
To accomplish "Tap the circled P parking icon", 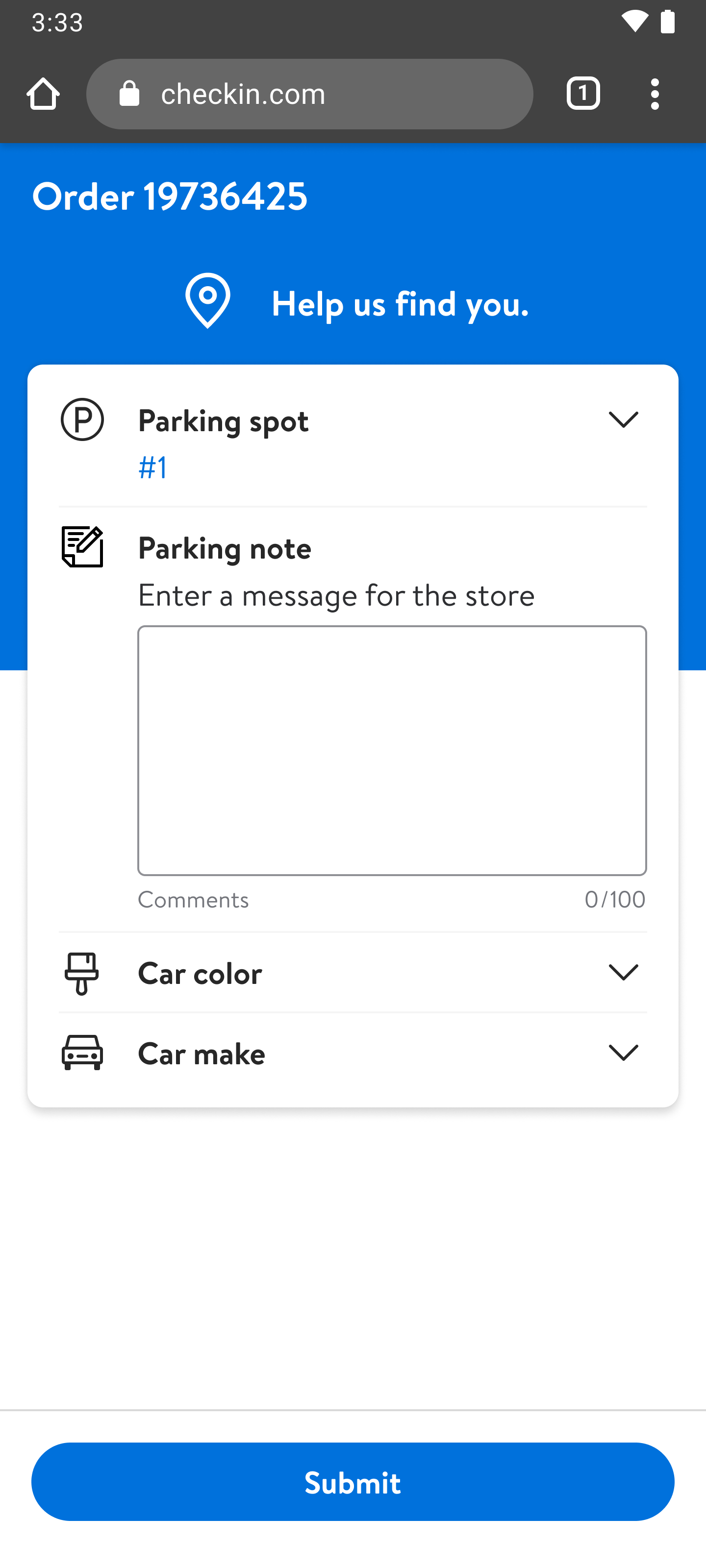I will (82, 420).
